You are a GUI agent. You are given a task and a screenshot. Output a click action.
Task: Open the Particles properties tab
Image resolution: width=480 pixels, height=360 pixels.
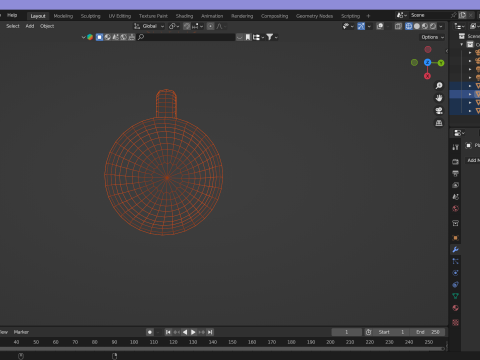pyautogui.click(x=455, y=261)
